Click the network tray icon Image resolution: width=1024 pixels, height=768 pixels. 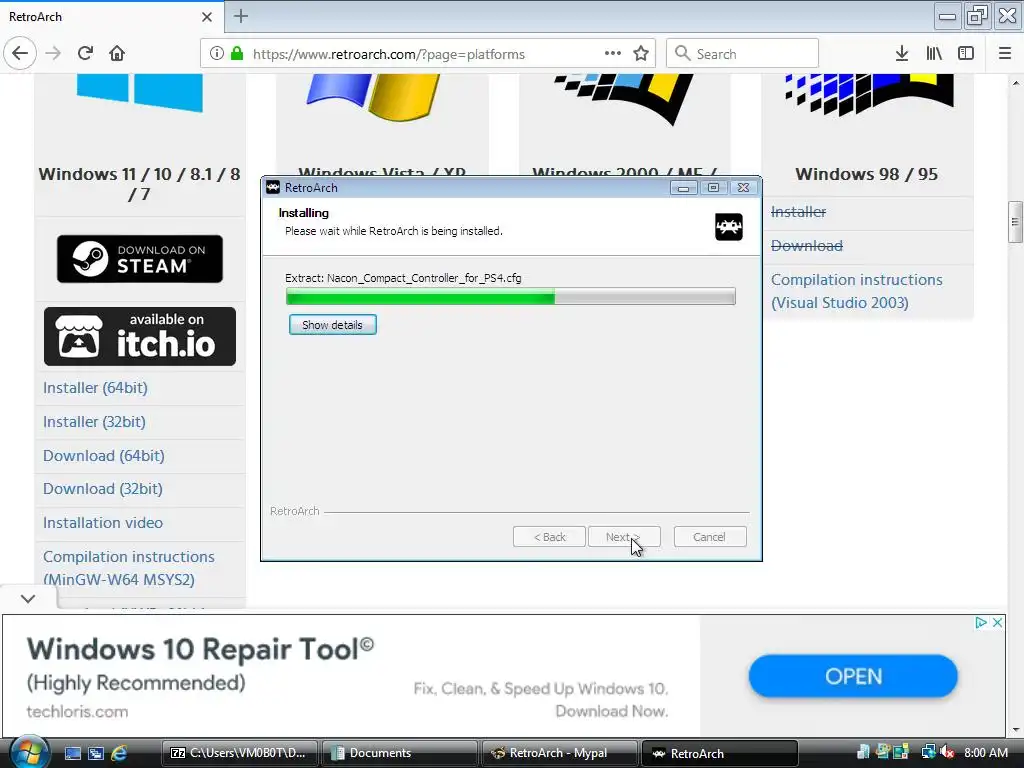coord(928,752)
